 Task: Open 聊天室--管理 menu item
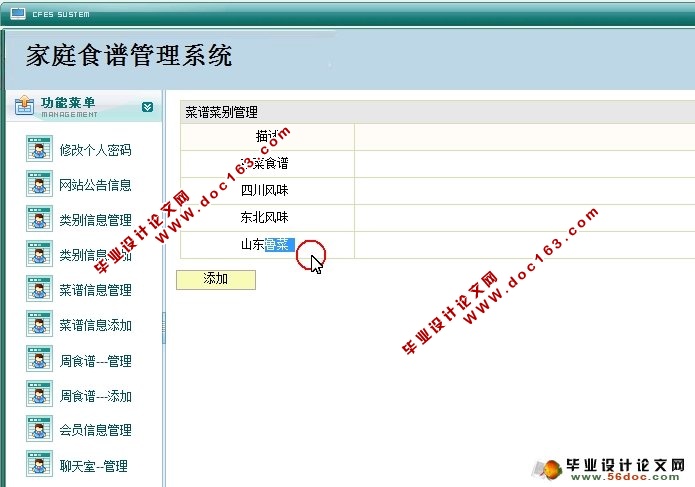pyautogui.click(x=94, y=466)
